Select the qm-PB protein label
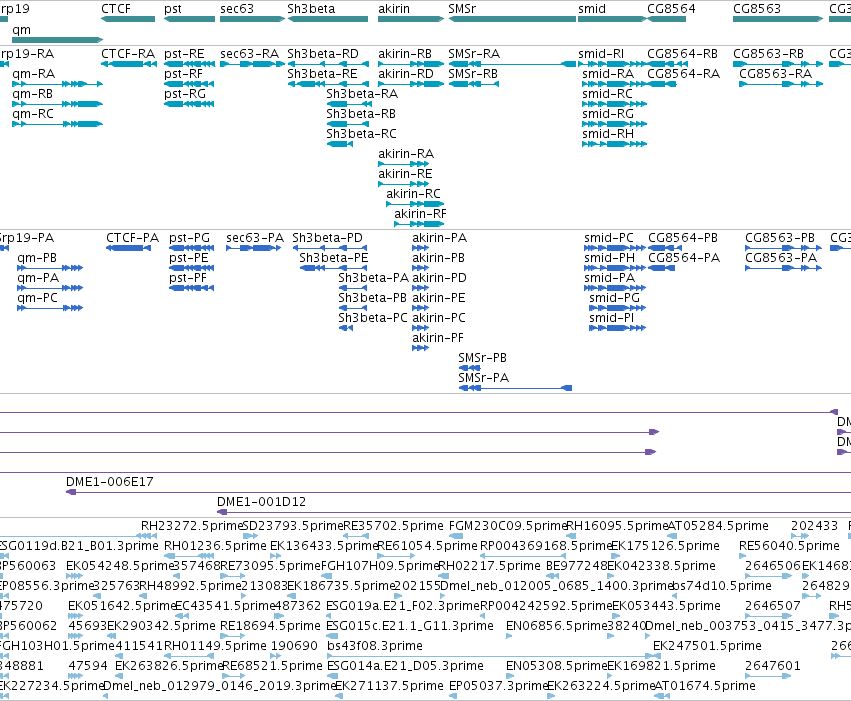Image resolution: width=851 pixels, height=701 pixels. tap(37, 258)
